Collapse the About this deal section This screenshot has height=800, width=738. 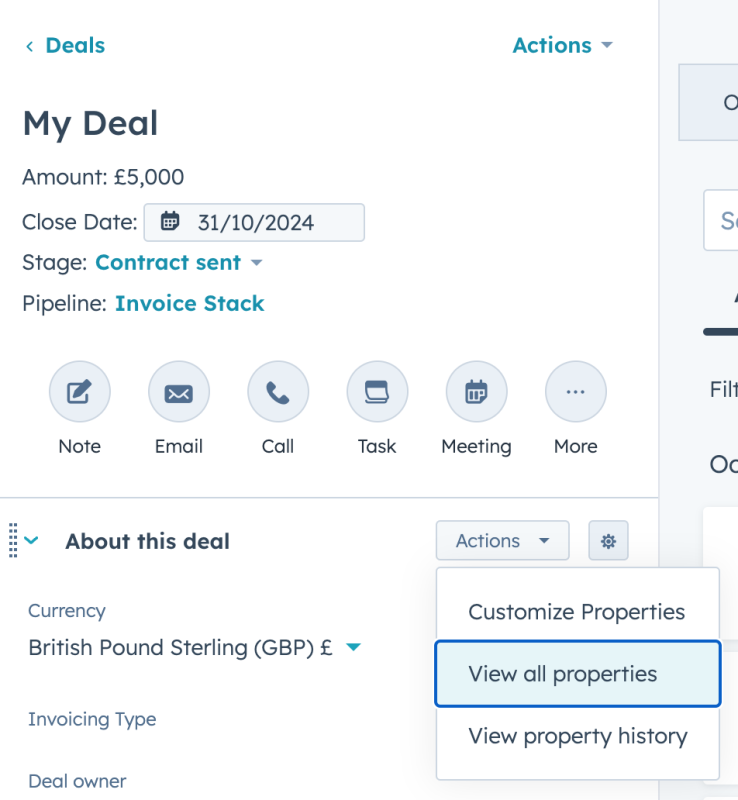tap(31, 538)
